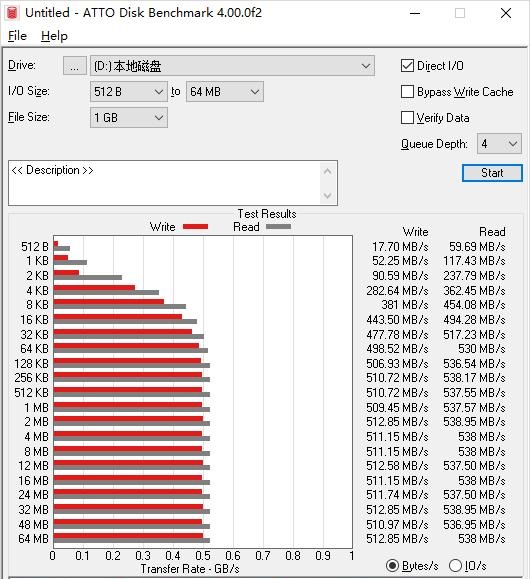Click the Test Results heading
530x579 pixels.
[267, 214]
